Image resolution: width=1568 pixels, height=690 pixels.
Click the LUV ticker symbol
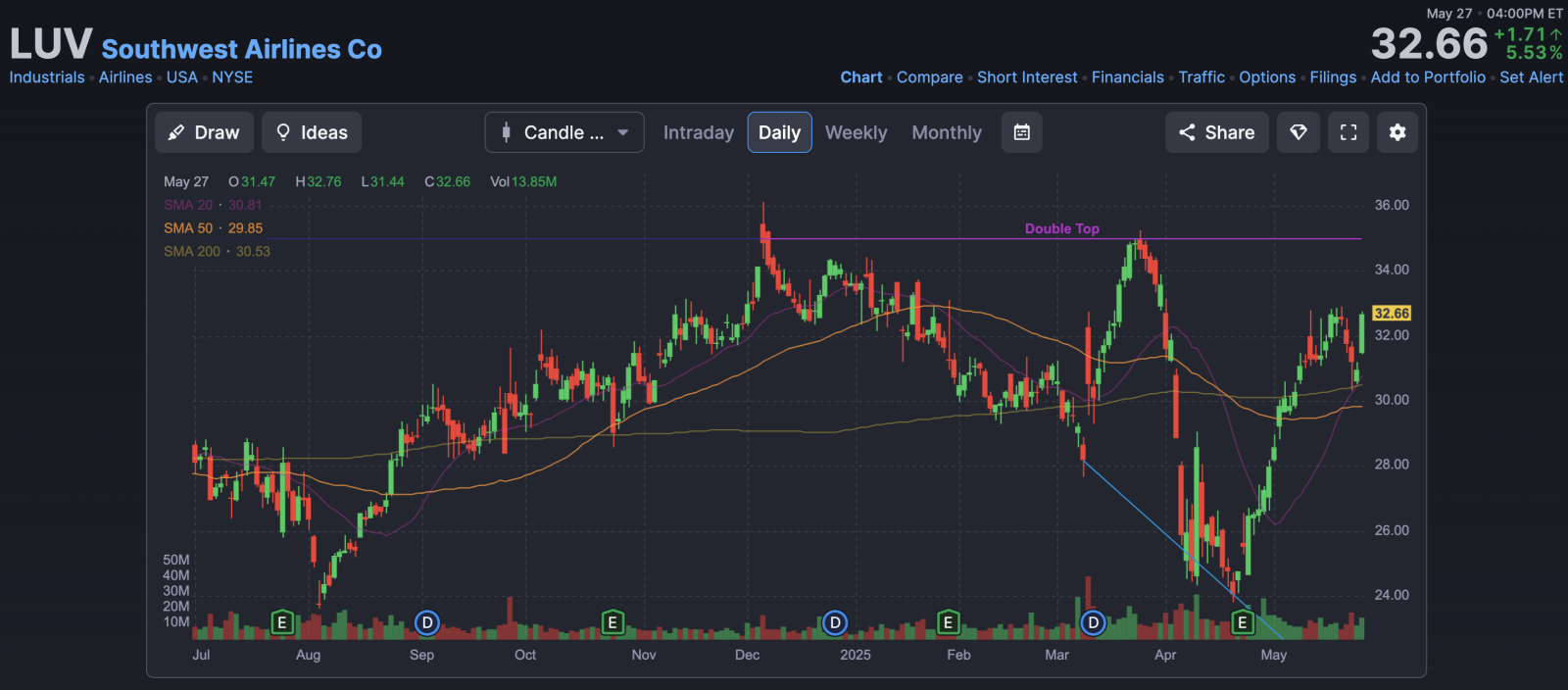[51, 44]
